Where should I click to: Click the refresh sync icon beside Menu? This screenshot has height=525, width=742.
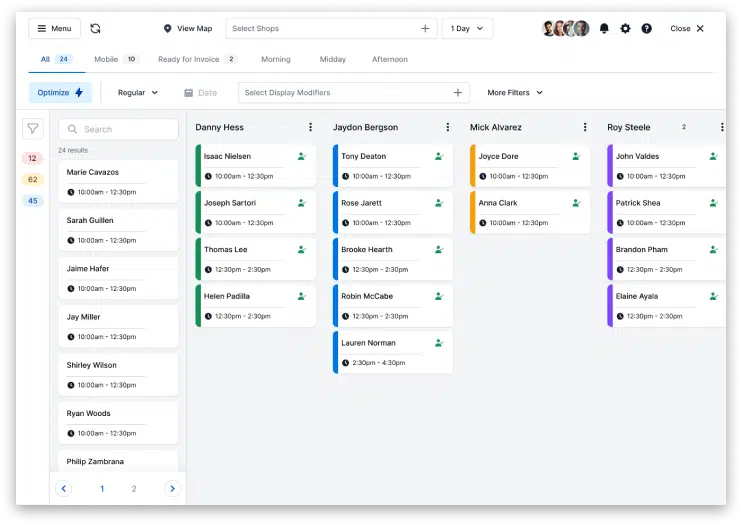95,29
